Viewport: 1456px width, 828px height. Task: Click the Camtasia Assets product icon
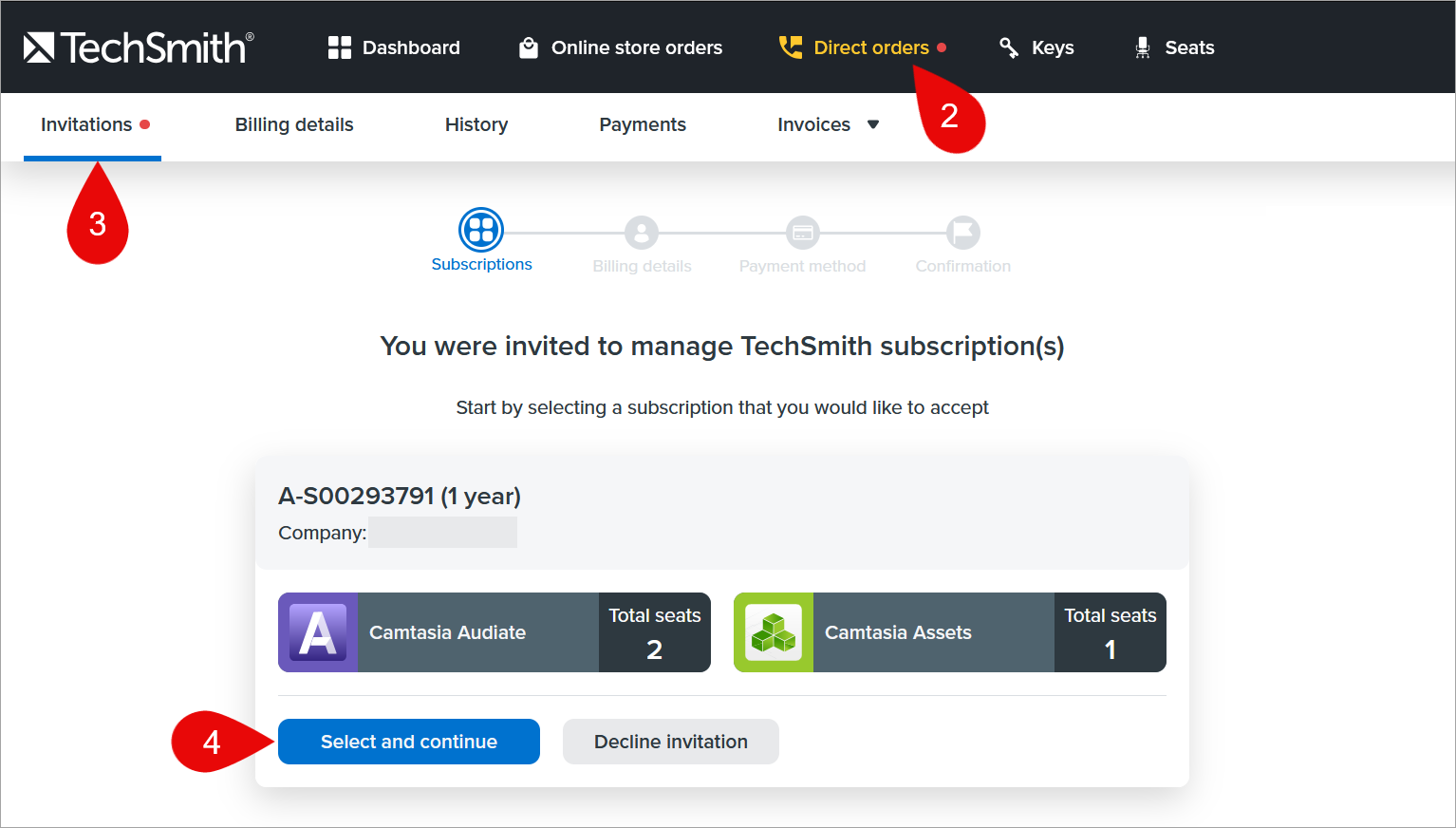tap(774, 632)
